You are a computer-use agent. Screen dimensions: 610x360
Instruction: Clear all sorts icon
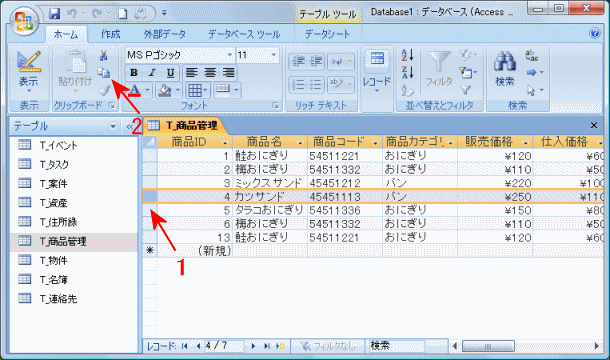tap(407, 90)
